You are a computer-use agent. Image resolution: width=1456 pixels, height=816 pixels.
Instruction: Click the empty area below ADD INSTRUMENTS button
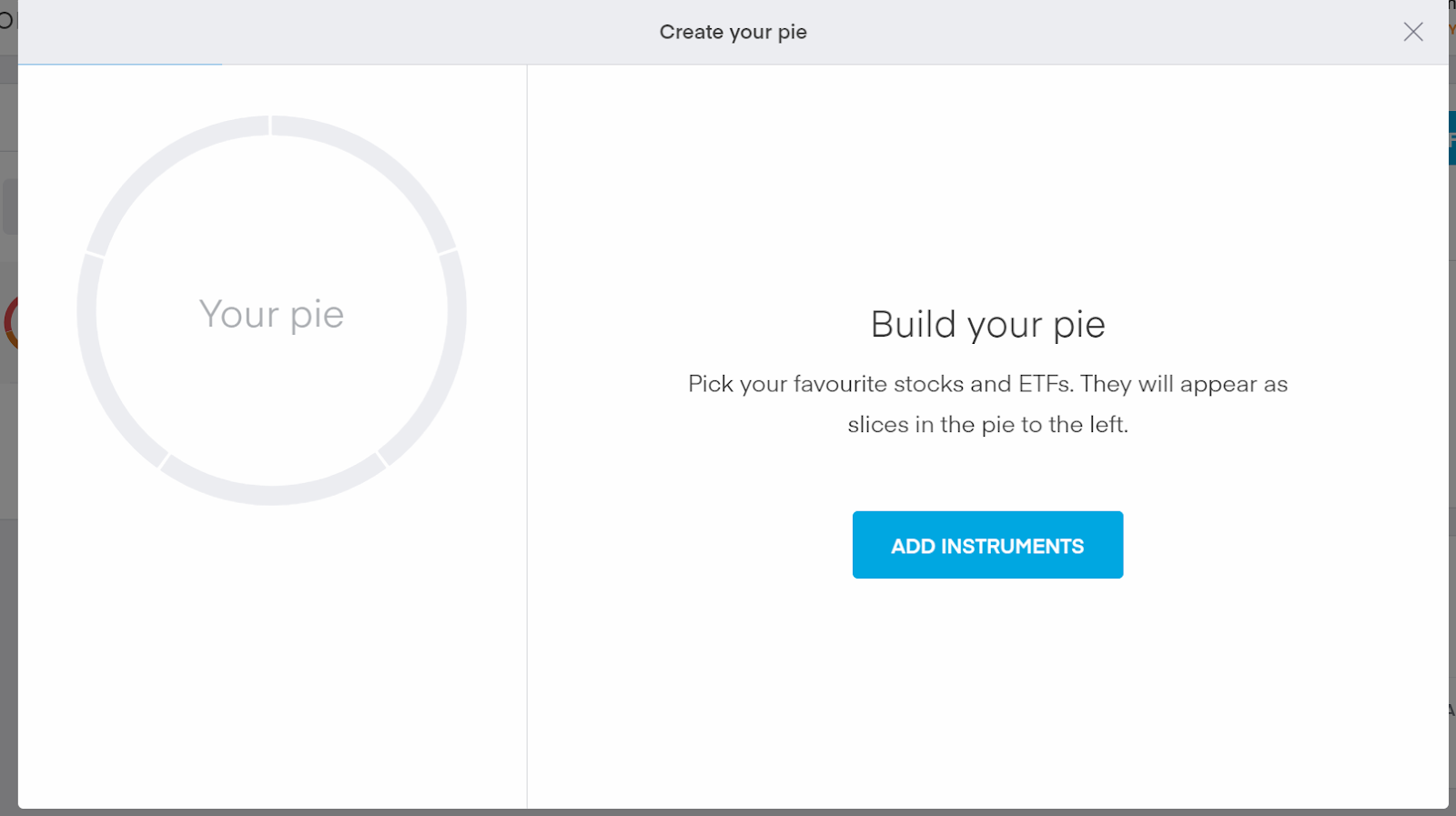tap(987, 691)
